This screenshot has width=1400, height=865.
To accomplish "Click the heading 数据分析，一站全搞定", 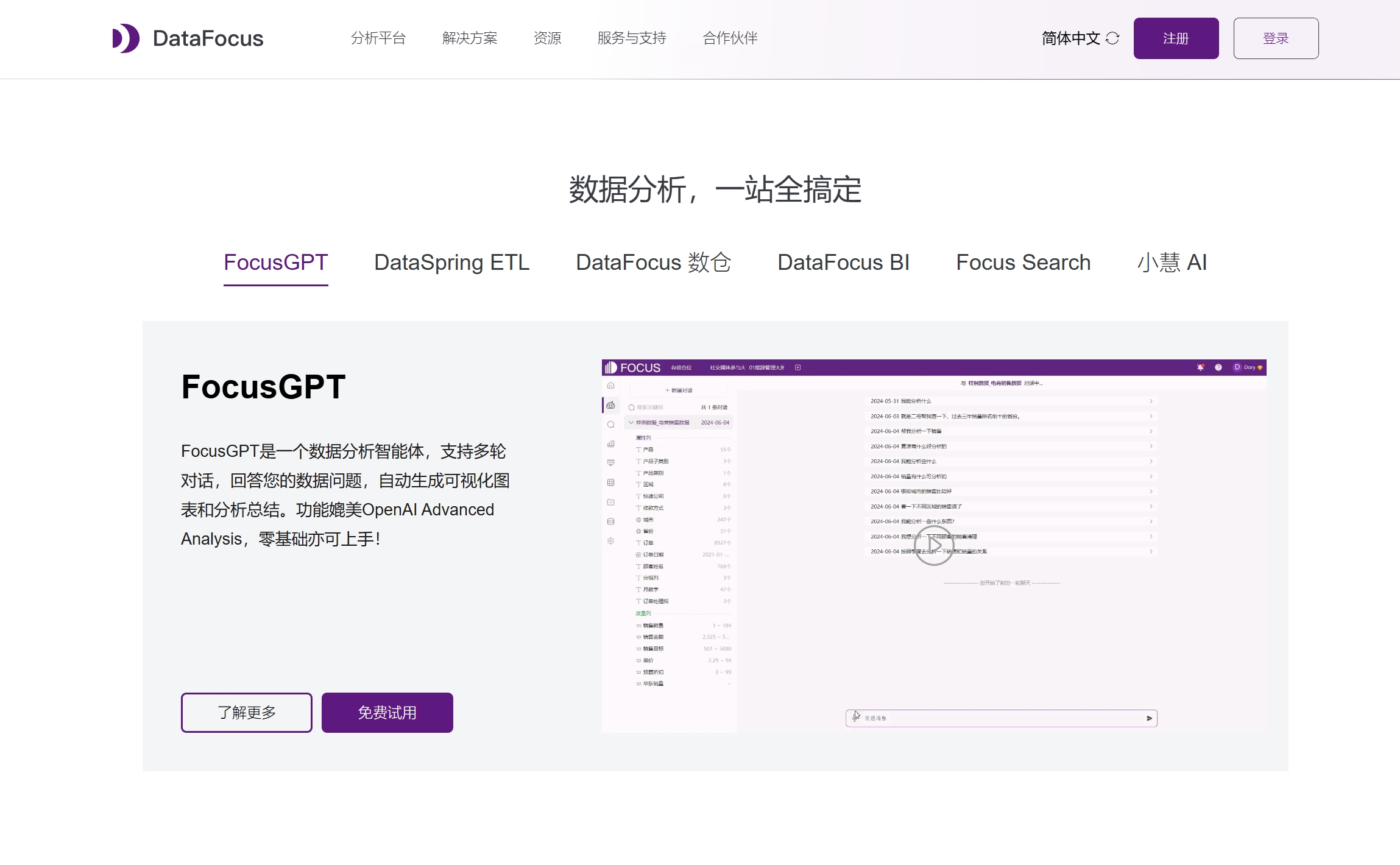I will tap(715, 189).
